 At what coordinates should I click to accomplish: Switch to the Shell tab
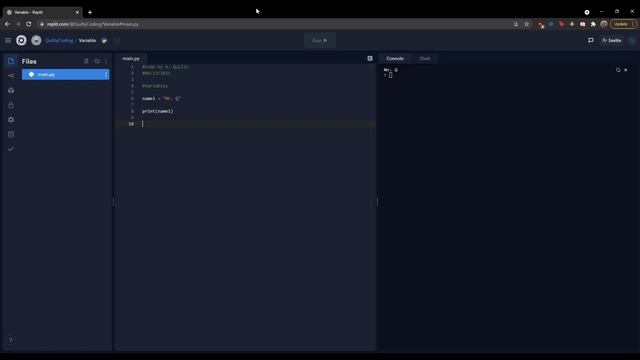click(x=424, y=58)
